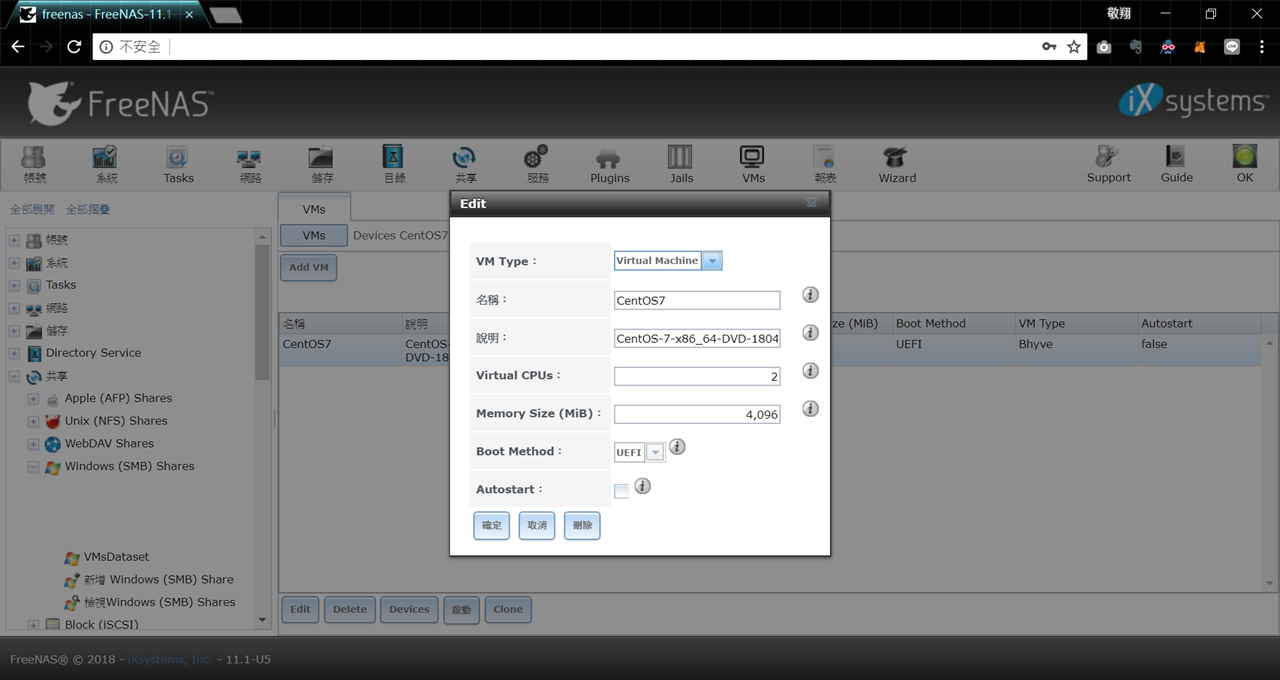Click 取消 to cancel the Edit dialog
Image resolution: width=1280 pixels, height=680 pixels.
[537, 526]
